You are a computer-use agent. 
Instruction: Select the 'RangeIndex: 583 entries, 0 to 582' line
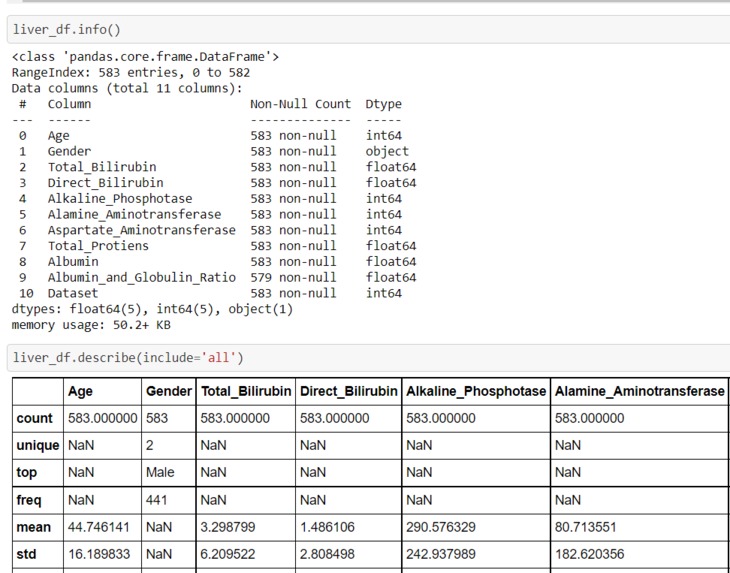click(x=131, y=73)
